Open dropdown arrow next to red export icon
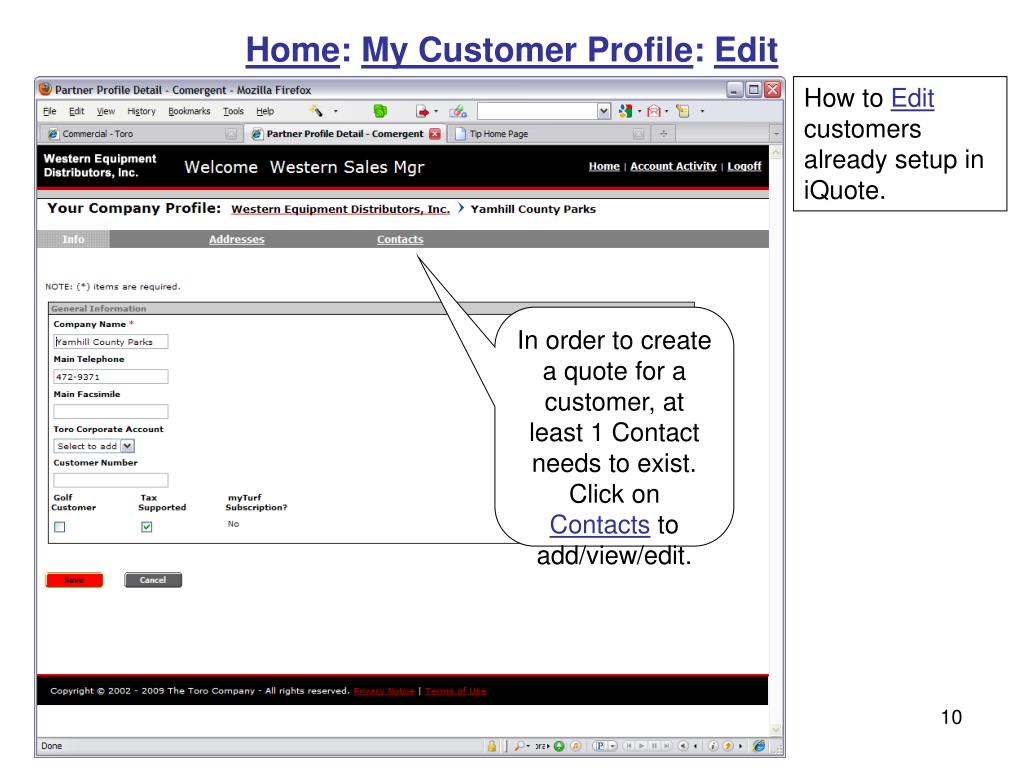Viewport: 1024px width, 768px height. [436, 111]
